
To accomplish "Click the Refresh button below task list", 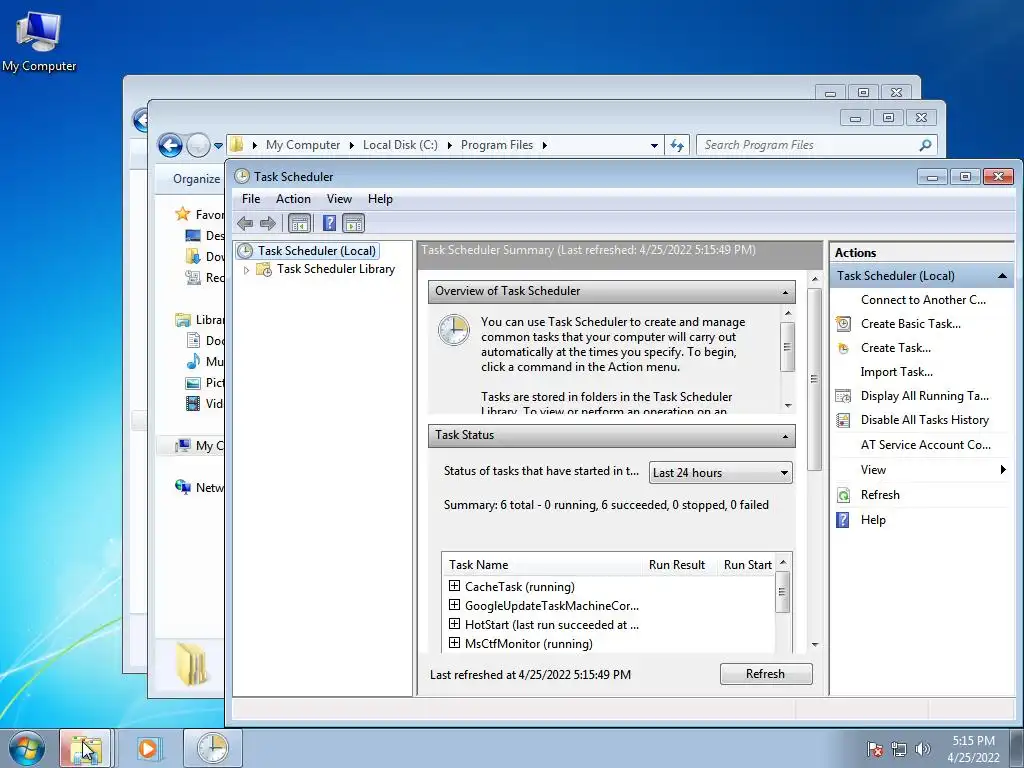I will (766, 674).
